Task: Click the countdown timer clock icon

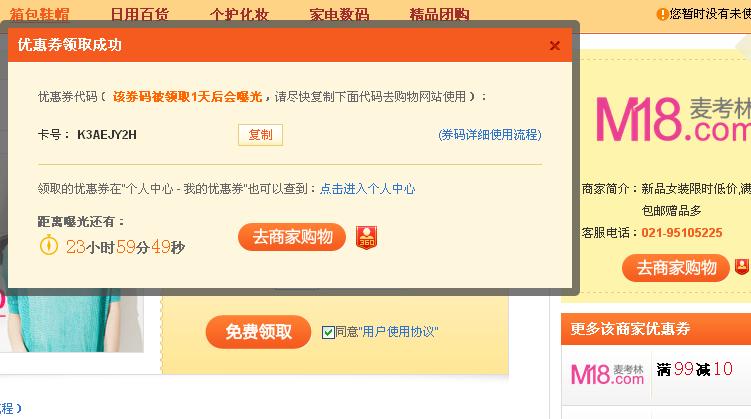Action: pos(48,245)
